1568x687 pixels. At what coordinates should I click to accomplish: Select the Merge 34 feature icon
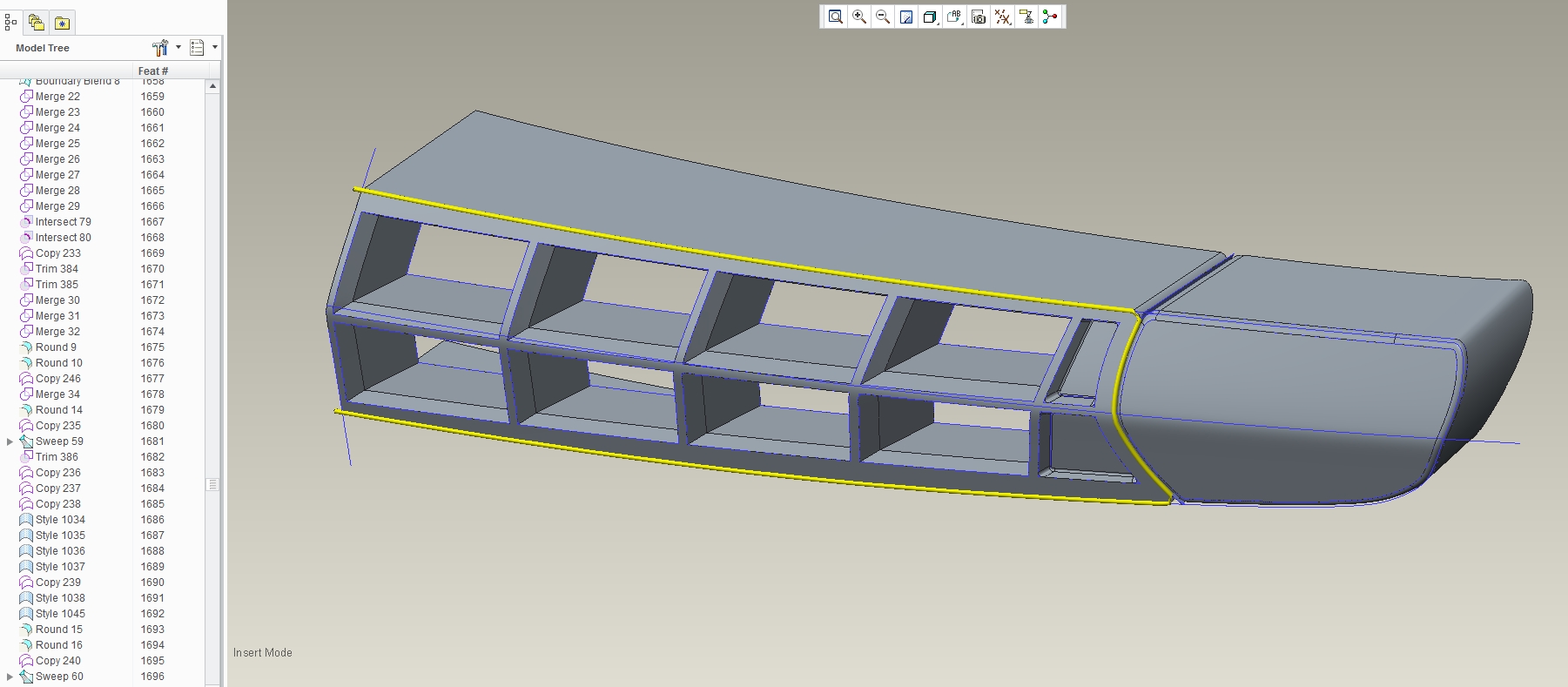pyautogui.click(x=26, y=394)
